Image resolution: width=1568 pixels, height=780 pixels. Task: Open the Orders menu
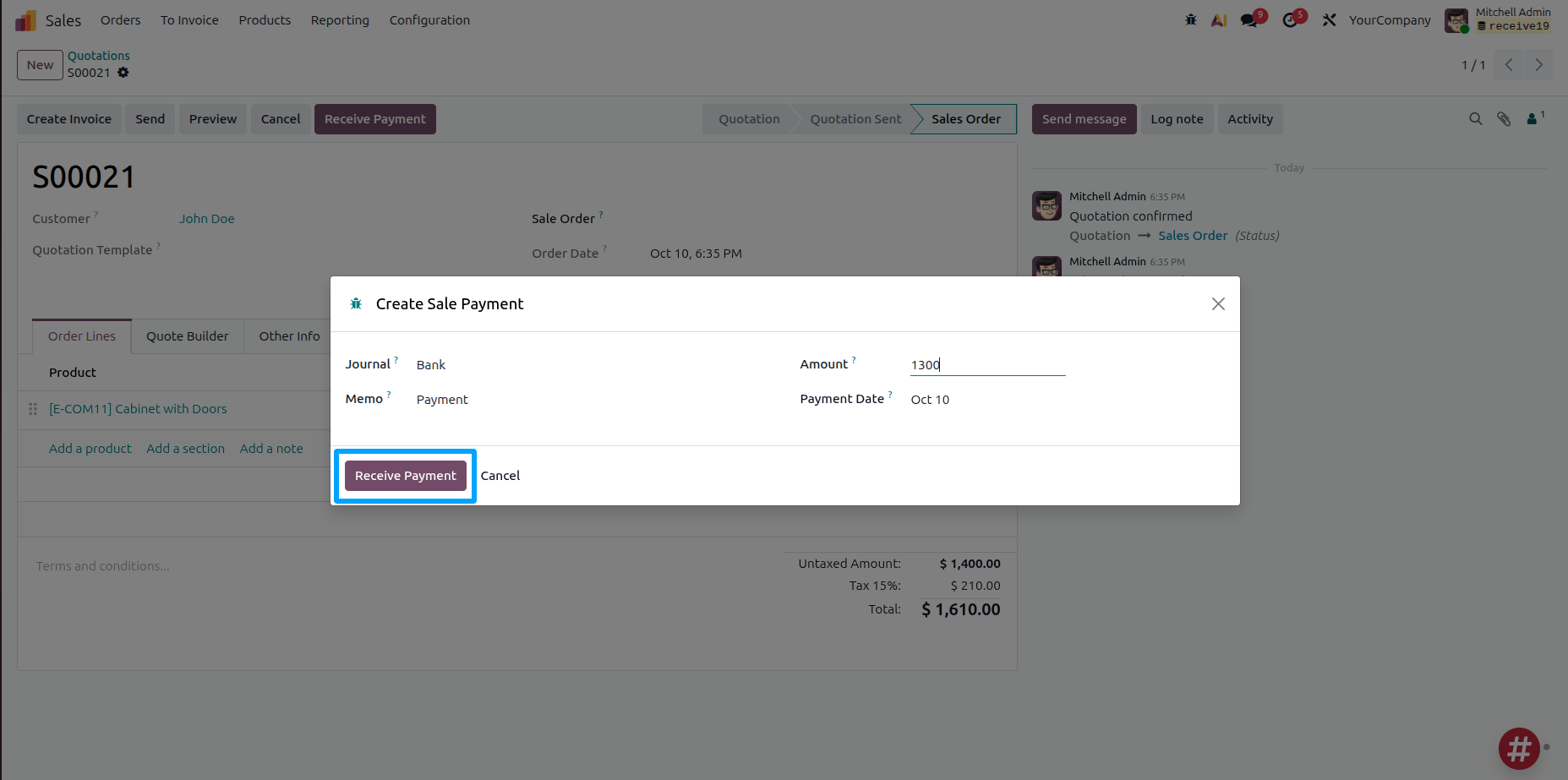121,20
